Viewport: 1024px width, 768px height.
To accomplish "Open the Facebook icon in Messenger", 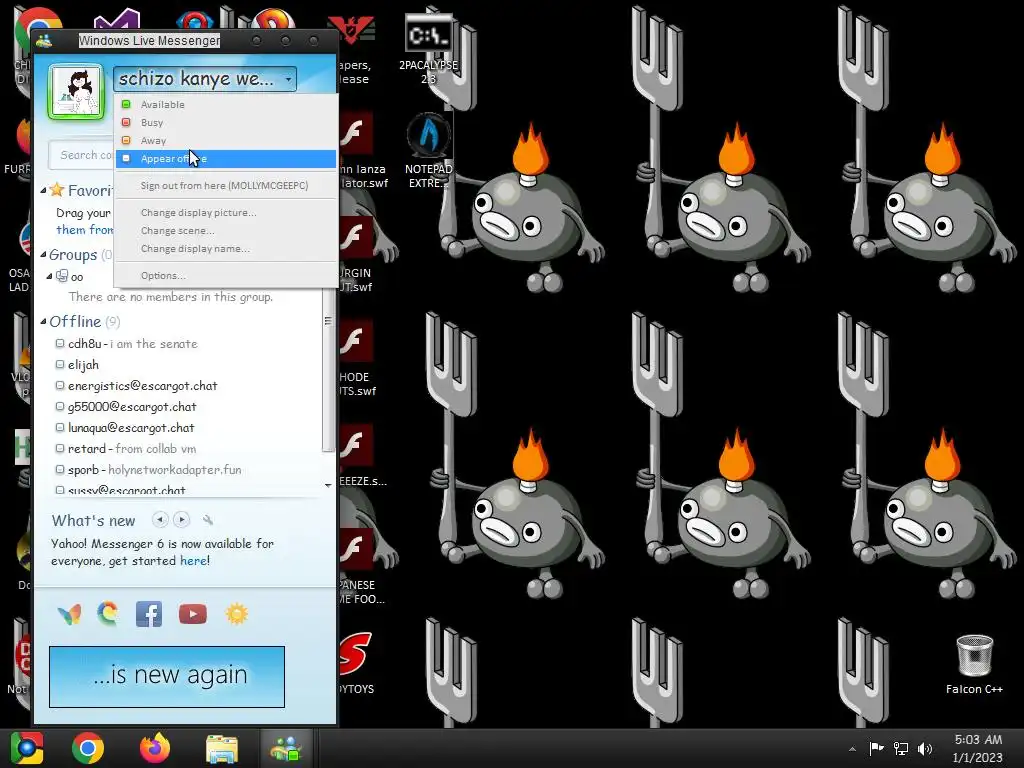I will pyautogui.click(x=149, y=614).
